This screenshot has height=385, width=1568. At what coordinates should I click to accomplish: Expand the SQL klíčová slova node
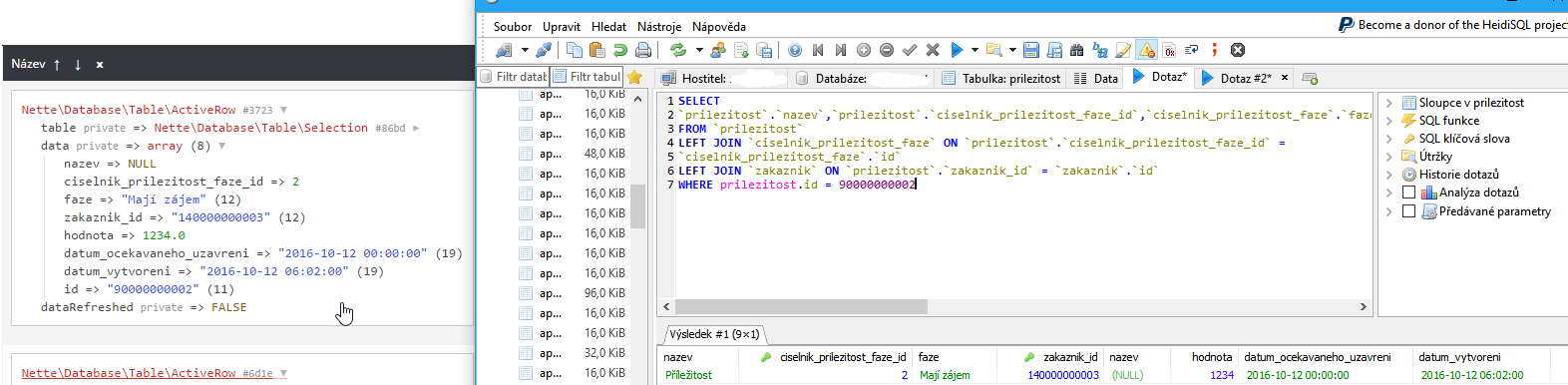click(x=1388, y=139)
